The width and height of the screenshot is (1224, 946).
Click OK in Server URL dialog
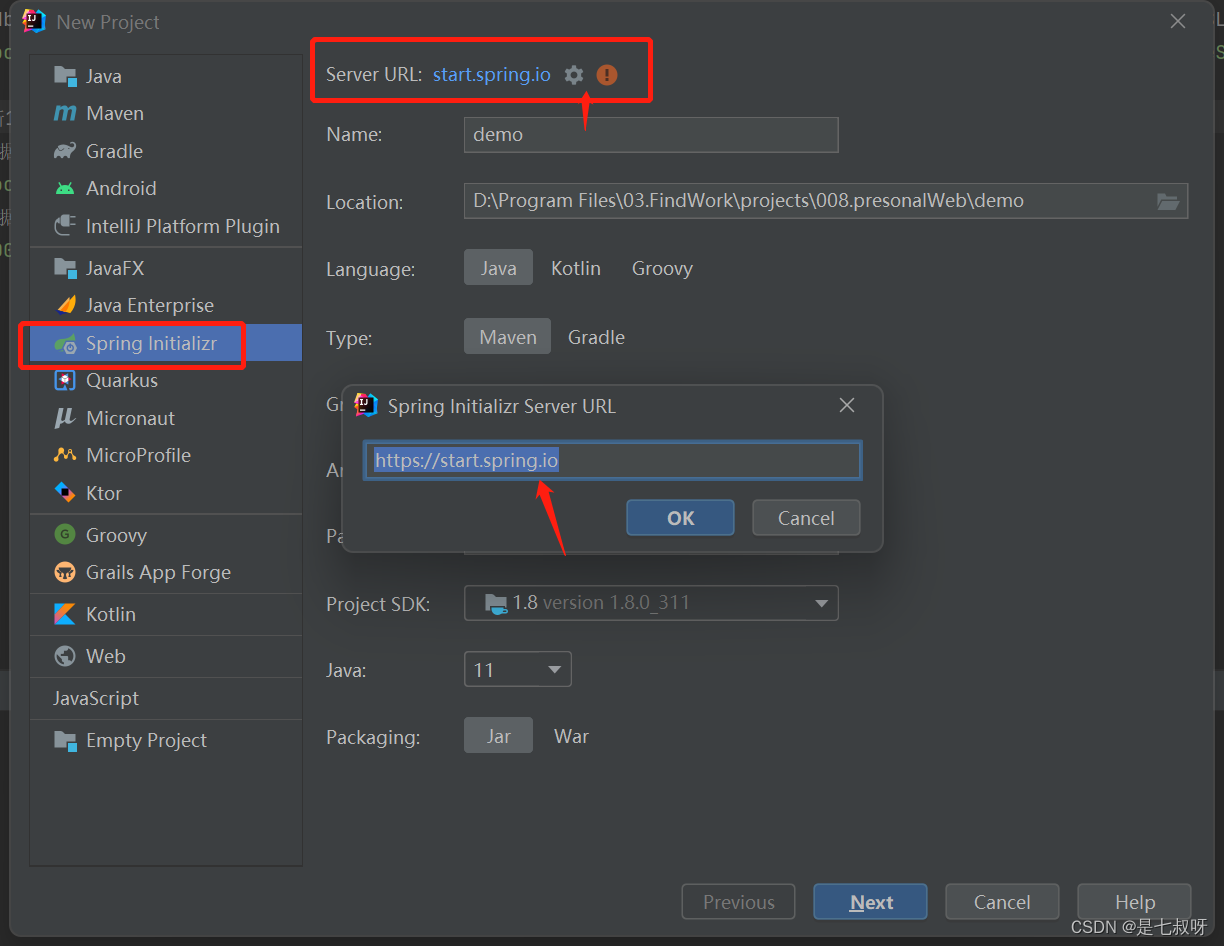[681, 518]
